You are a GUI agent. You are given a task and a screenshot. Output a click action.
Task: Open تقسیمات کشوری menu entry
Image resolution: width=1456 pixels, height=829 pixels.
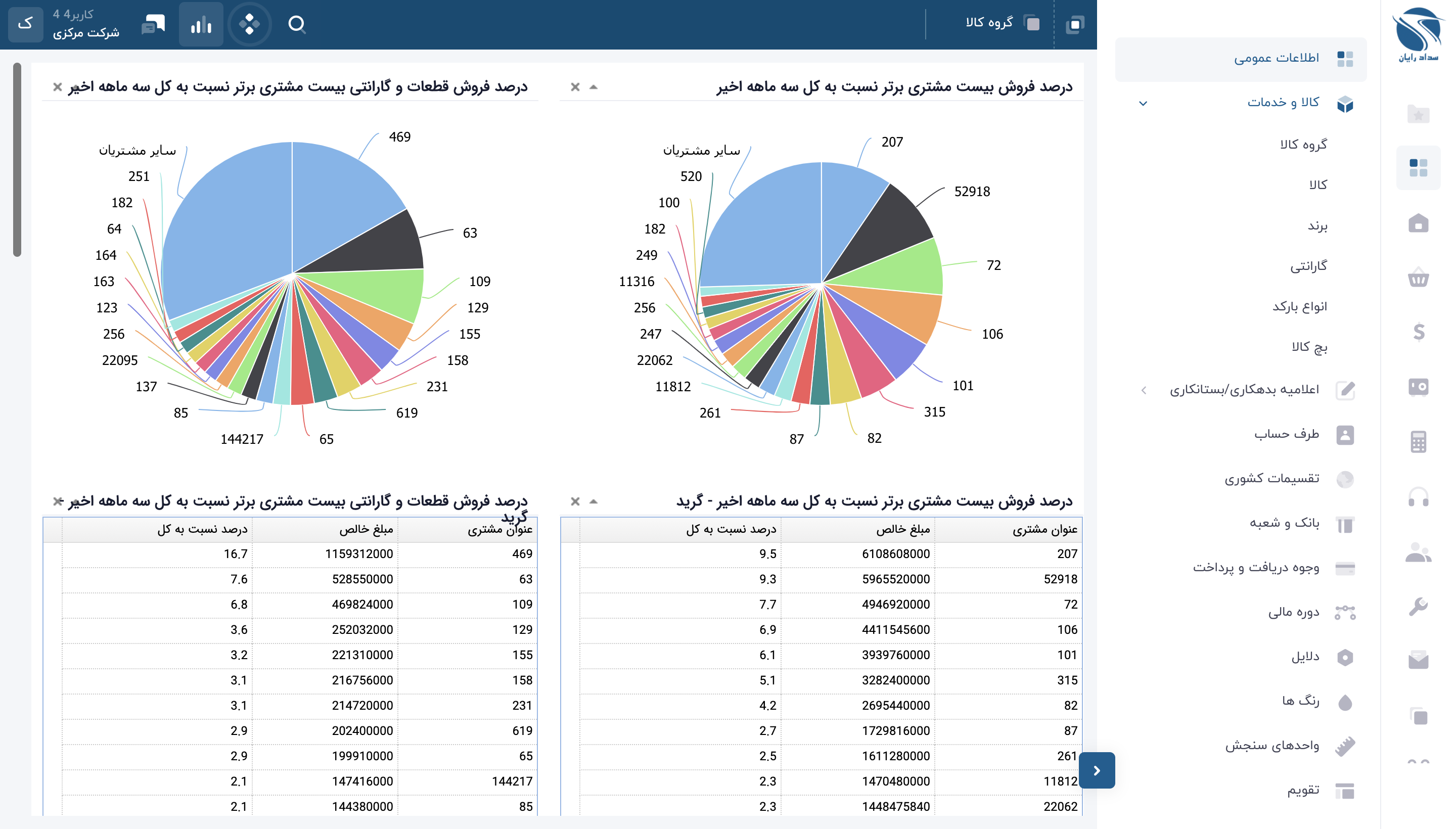pyautogui.click(x=1271, y=479)
